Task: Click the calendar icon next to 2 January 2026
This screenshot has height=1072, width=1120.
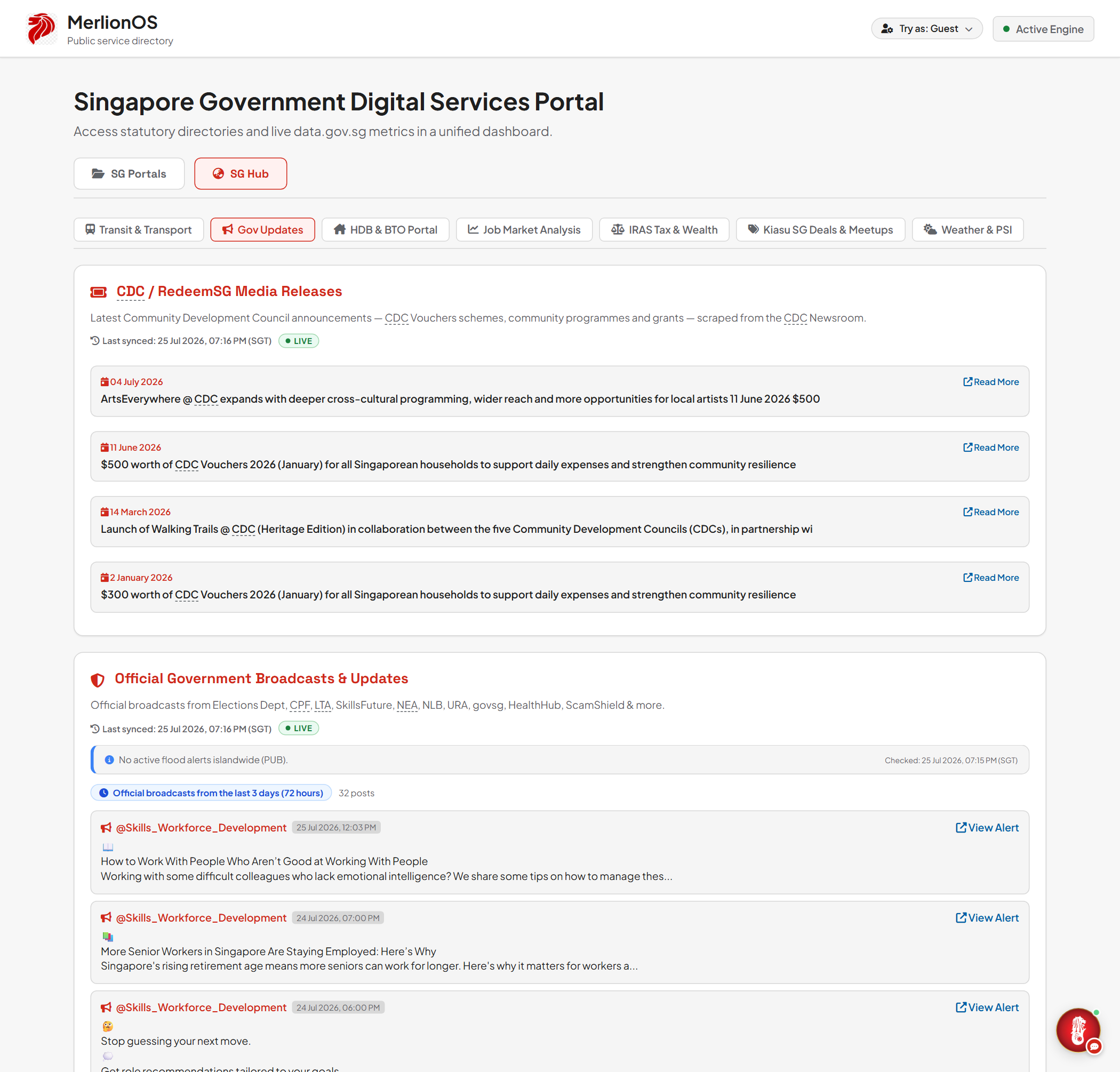Action: tap(105, 578)
